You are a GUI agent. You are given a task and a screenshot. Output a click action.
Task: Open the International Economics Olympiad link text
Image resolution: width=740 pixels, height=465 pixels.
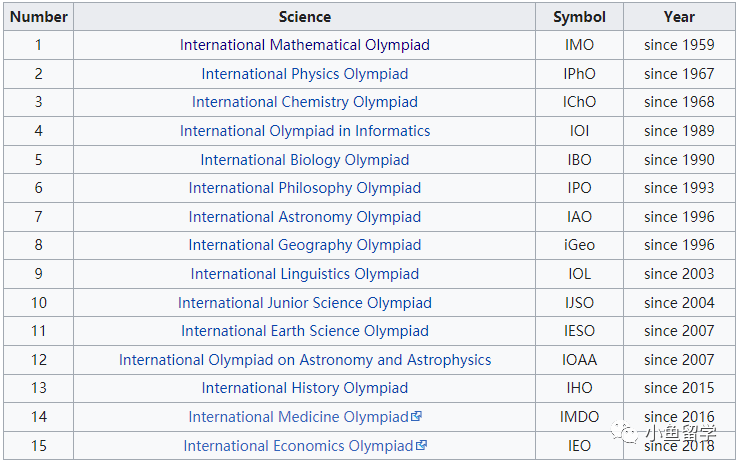pos(298,446)
